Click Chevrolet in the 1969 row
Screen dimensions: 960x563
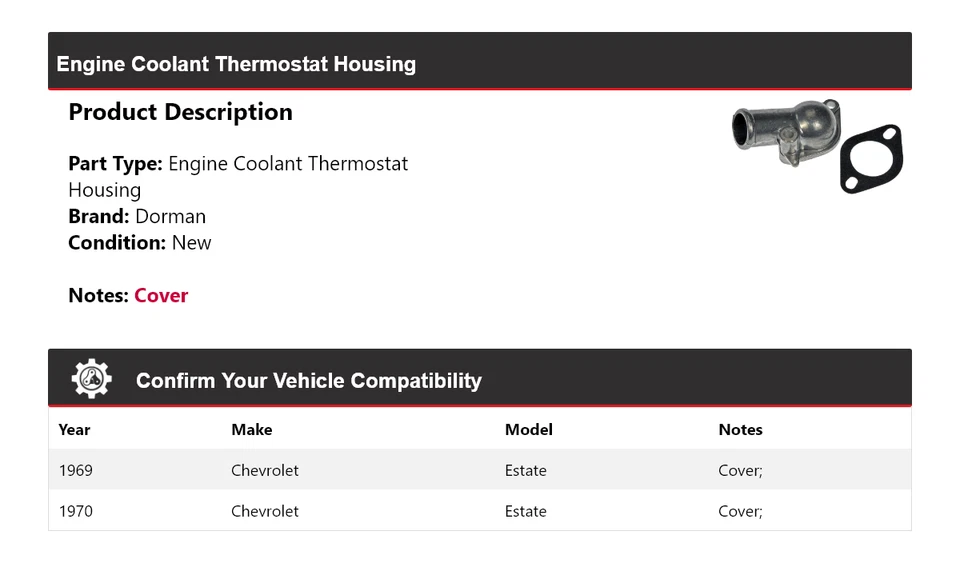(x=264, y=470)
